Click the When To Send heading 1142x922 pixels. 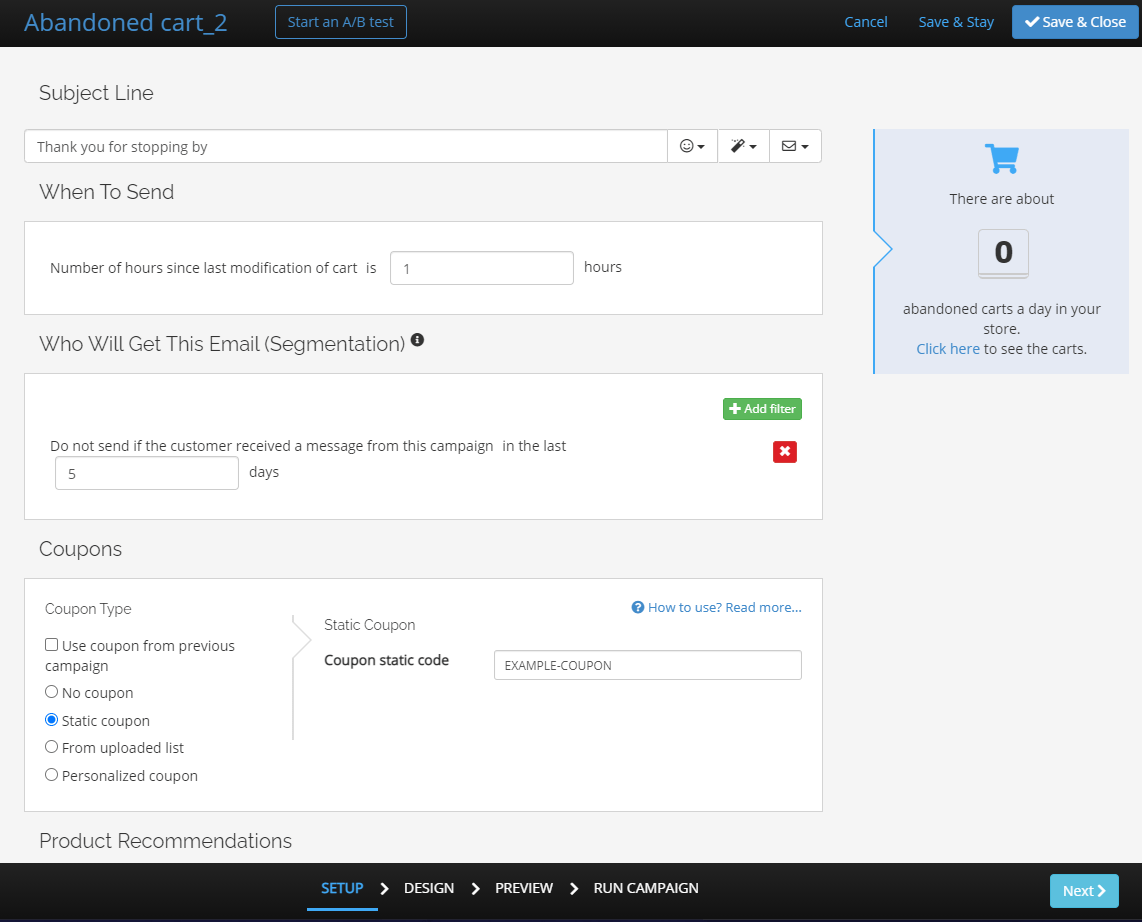[x=106, y=192]
